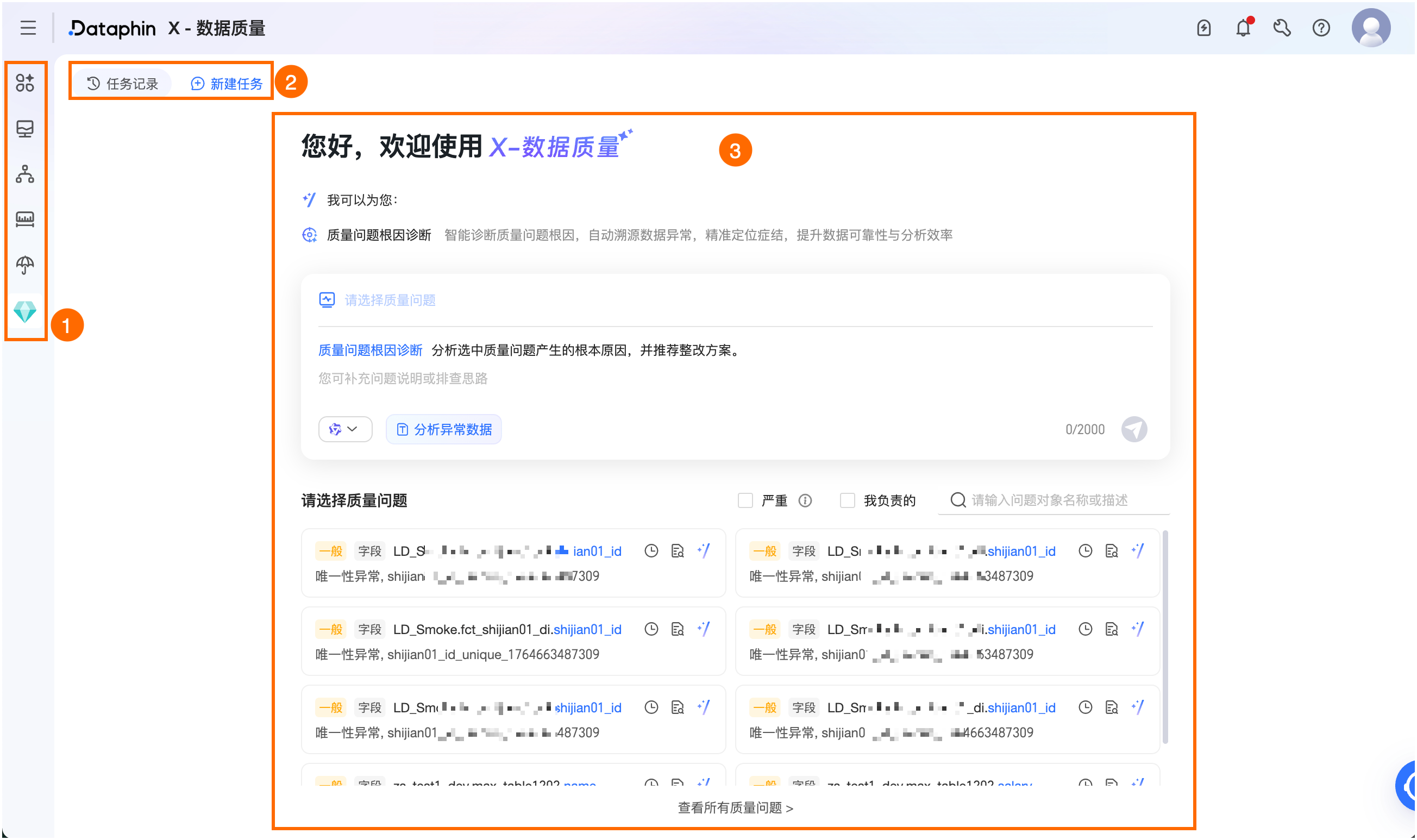Open the monitor dashboard icon in sidebar
Image resolution: width=1417 pixels, height=840 pixels.
tap(26, 129)
